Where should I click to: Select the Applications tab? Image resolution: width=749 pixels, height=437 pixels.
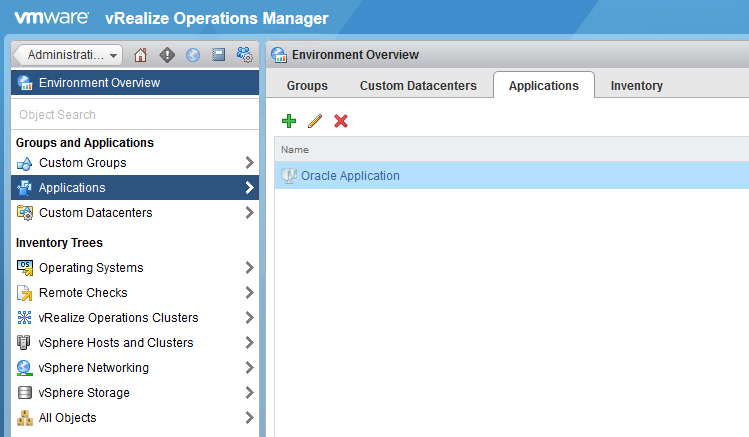(x=544, y=85)
